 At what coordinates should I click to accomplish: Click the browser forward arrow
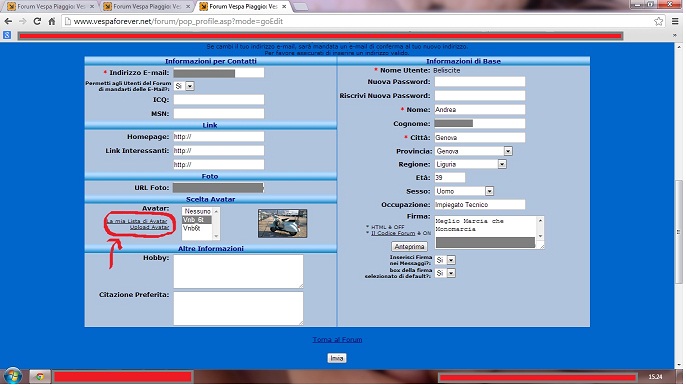(x=22, y=21)
